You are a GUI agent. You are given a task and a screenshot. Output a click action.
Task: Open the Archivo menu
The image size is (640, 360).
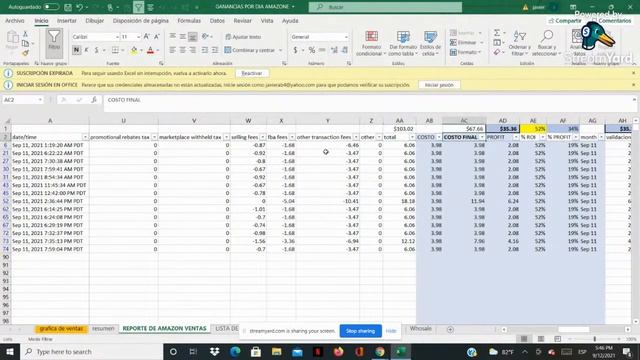[15, 20]
